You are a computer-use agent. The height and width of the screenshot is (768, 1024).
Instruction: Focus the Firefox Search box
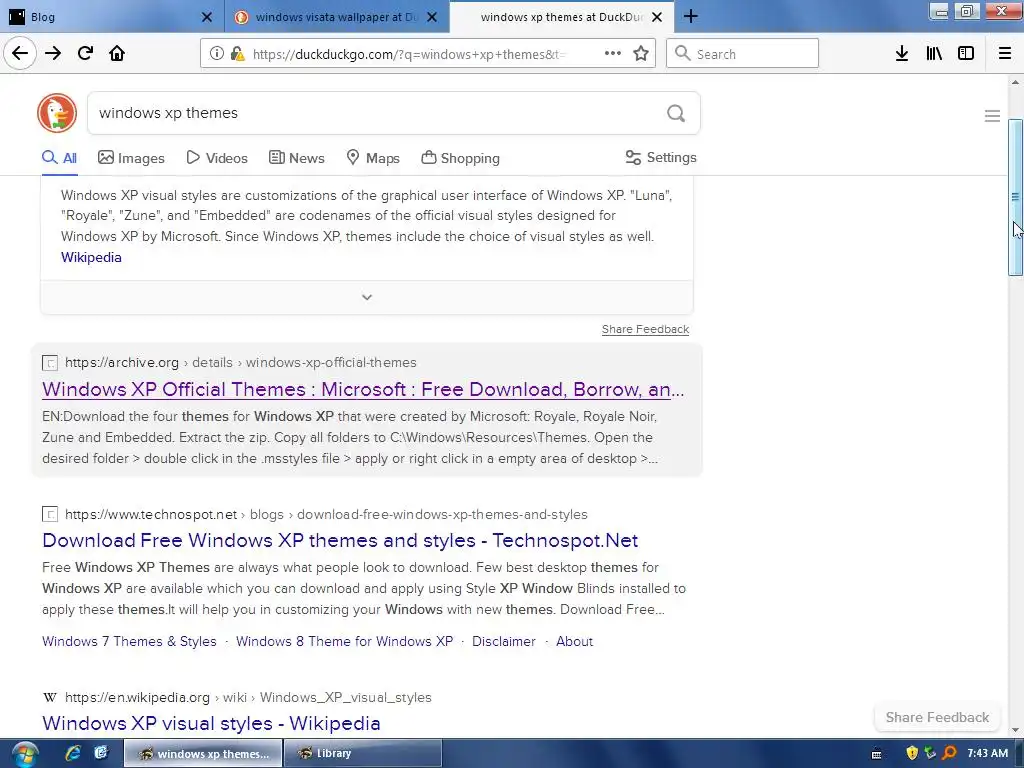743,53
